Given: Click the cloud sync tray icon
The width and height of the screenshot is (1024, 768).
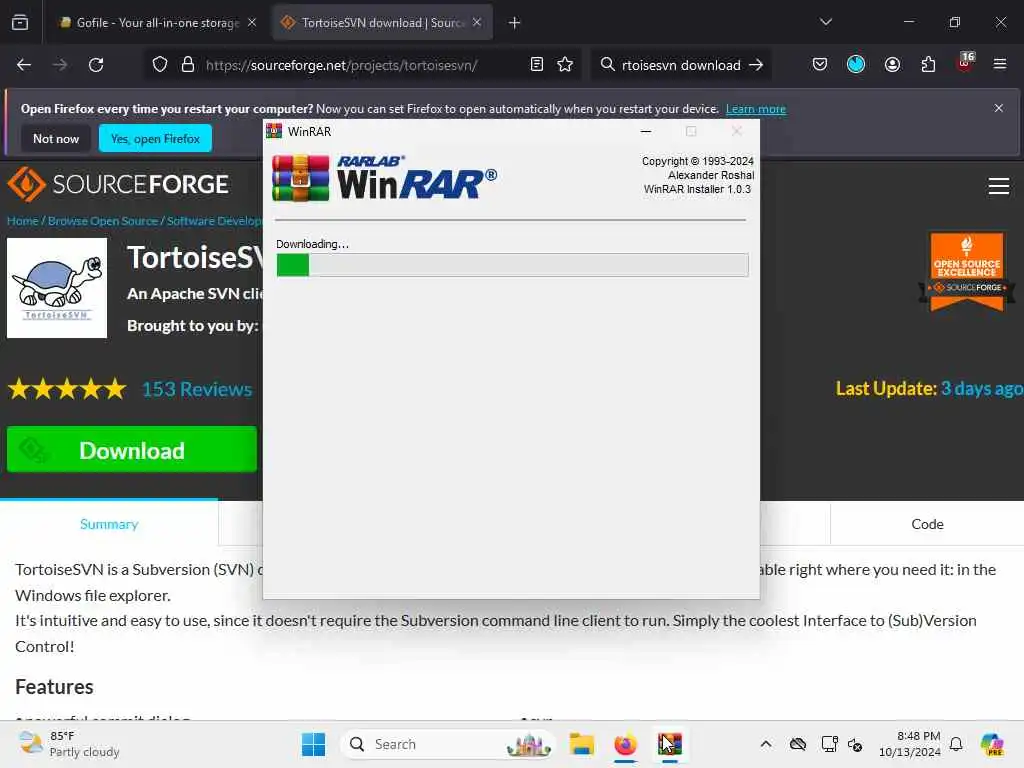Looking at the screenshot, I should coord(797,744).
